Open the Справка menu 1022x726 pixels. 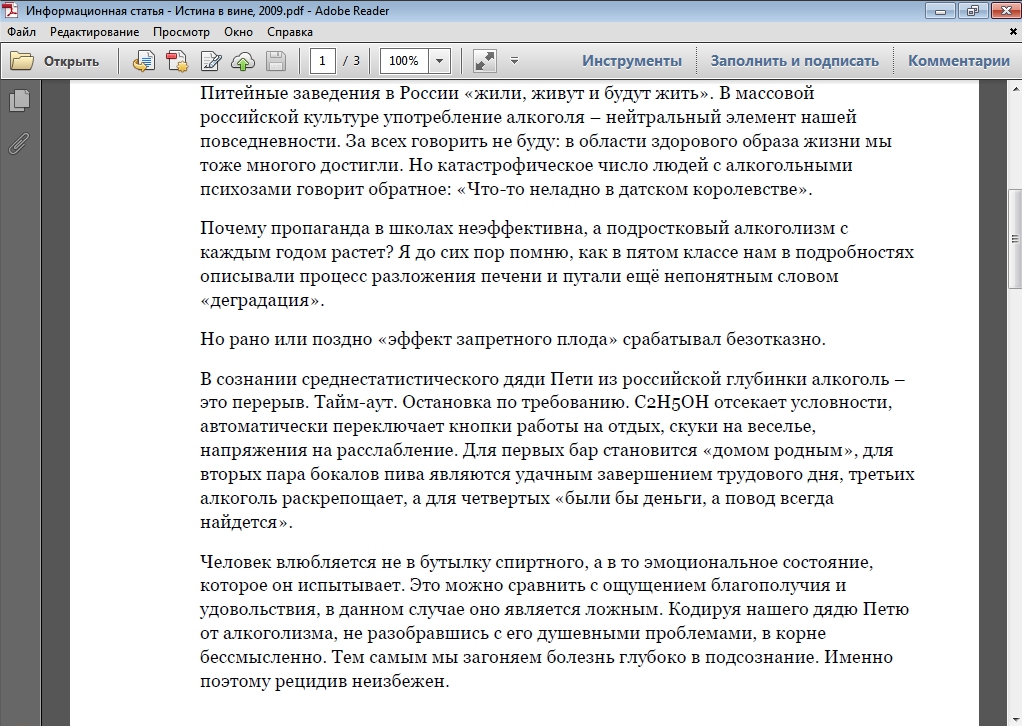click(289, 32)
